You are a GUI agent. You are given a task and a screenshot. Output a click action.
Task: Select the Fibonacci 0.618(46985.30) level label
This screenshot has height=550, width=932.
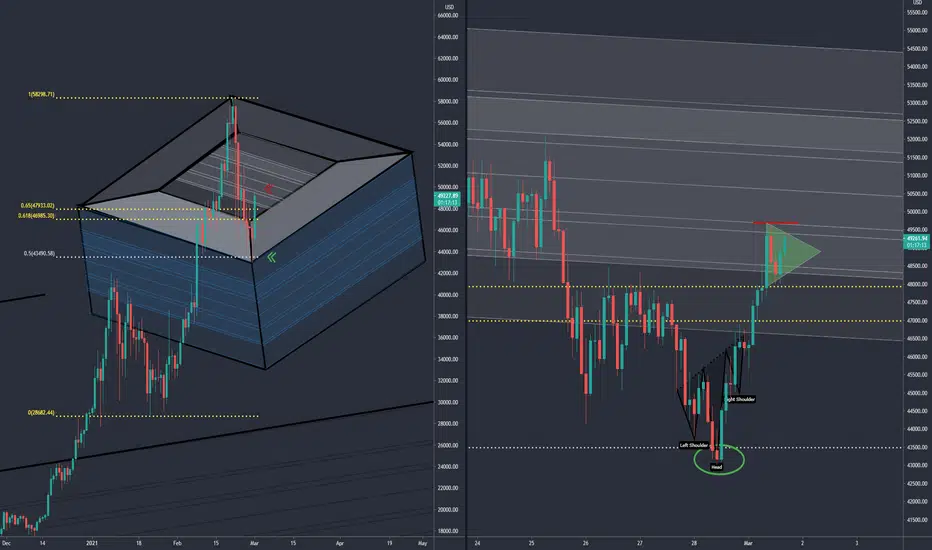(36, 216)
